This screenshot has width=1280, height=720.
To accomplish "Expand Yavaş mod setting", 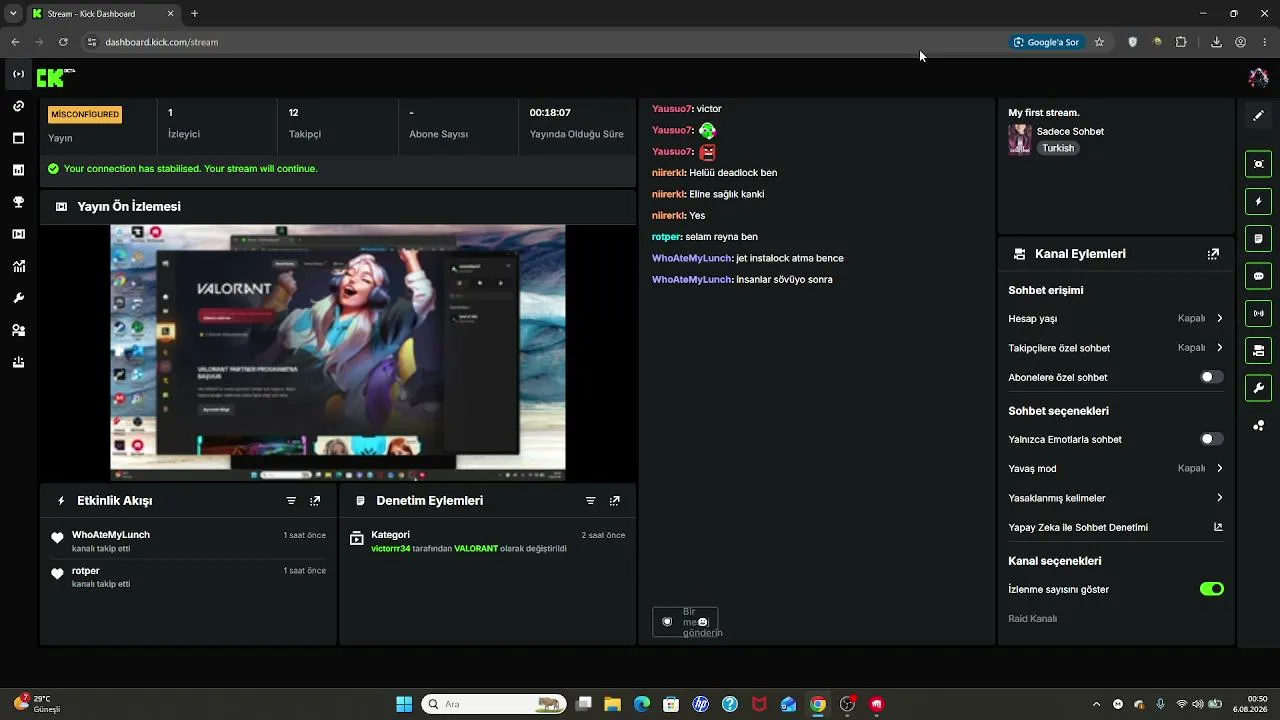I will click(x=1116, y=468).
